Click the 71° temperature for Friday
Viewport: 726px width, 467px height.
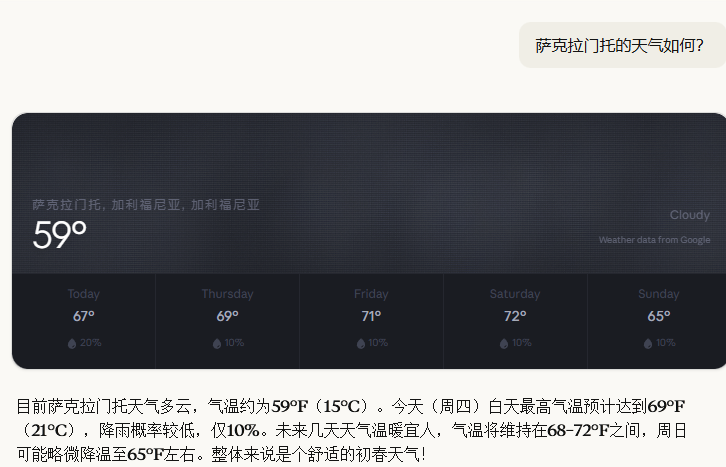coord(371,316)
